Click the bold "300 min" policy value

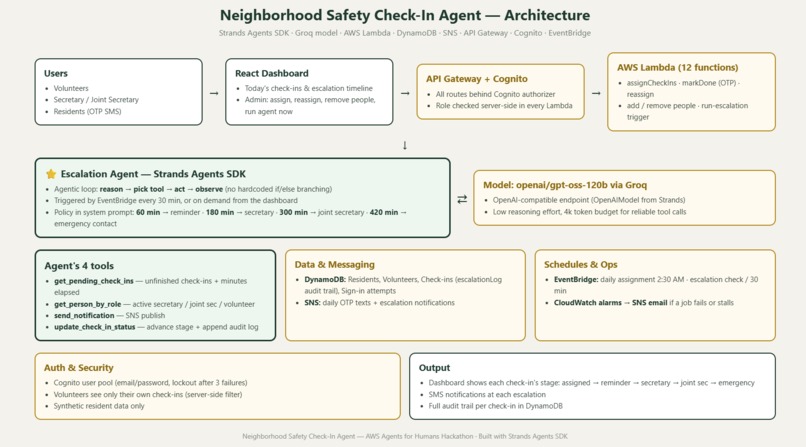click(294, 212)
